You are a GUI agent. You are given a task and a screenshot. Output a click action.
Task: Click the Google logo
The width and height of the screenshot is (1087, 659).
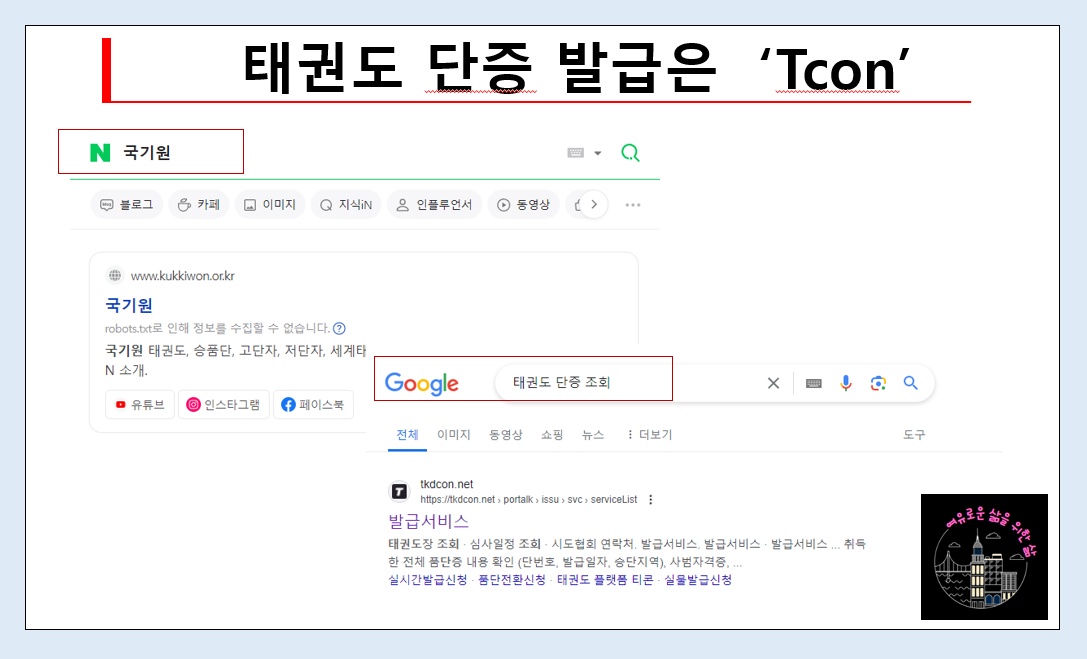click(x=422, y=382)
